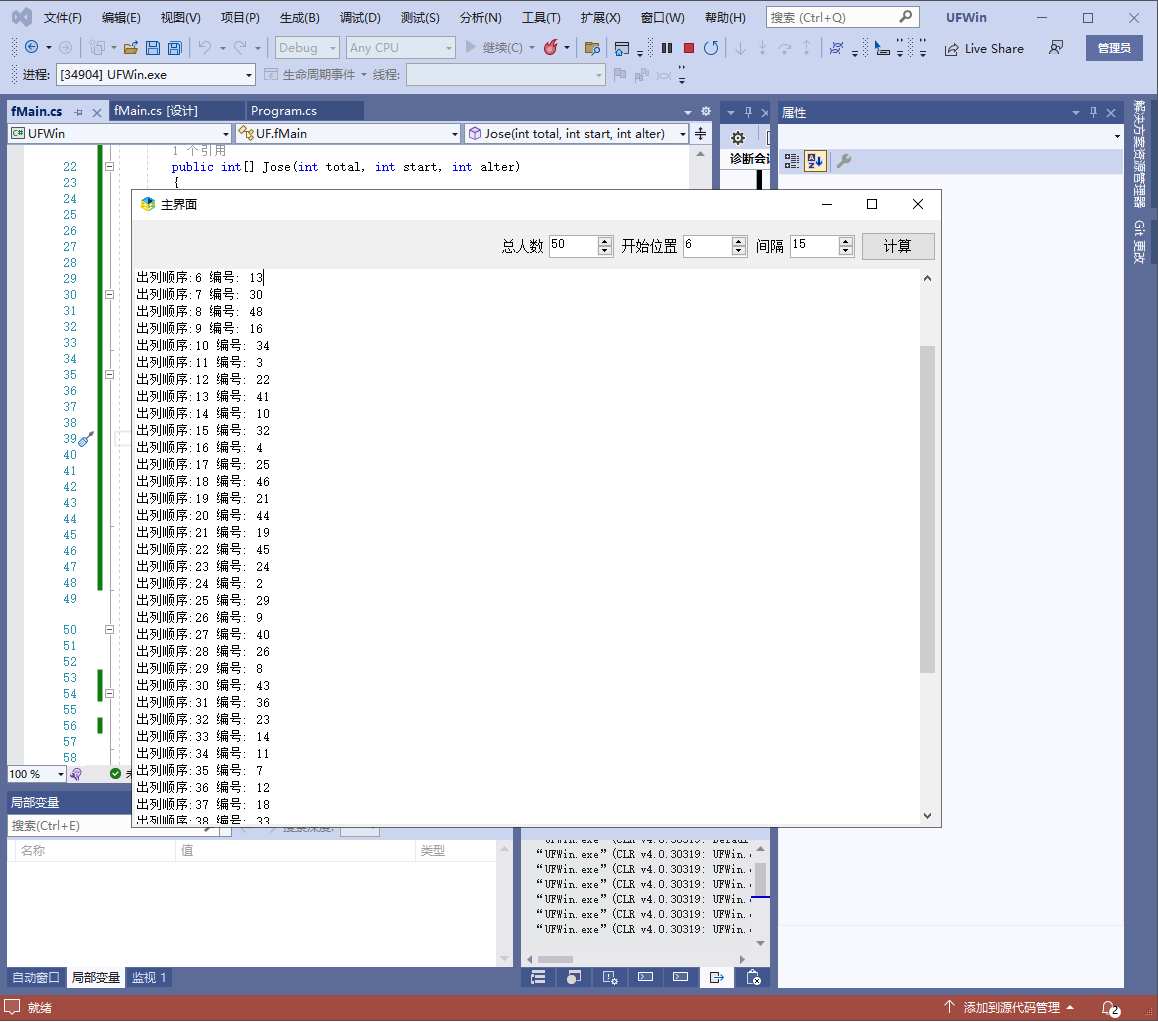The width and height of the screenshot is (1158, 1022).
Task: Click the green no-issues check icon
Action: [x=115, y=774]
